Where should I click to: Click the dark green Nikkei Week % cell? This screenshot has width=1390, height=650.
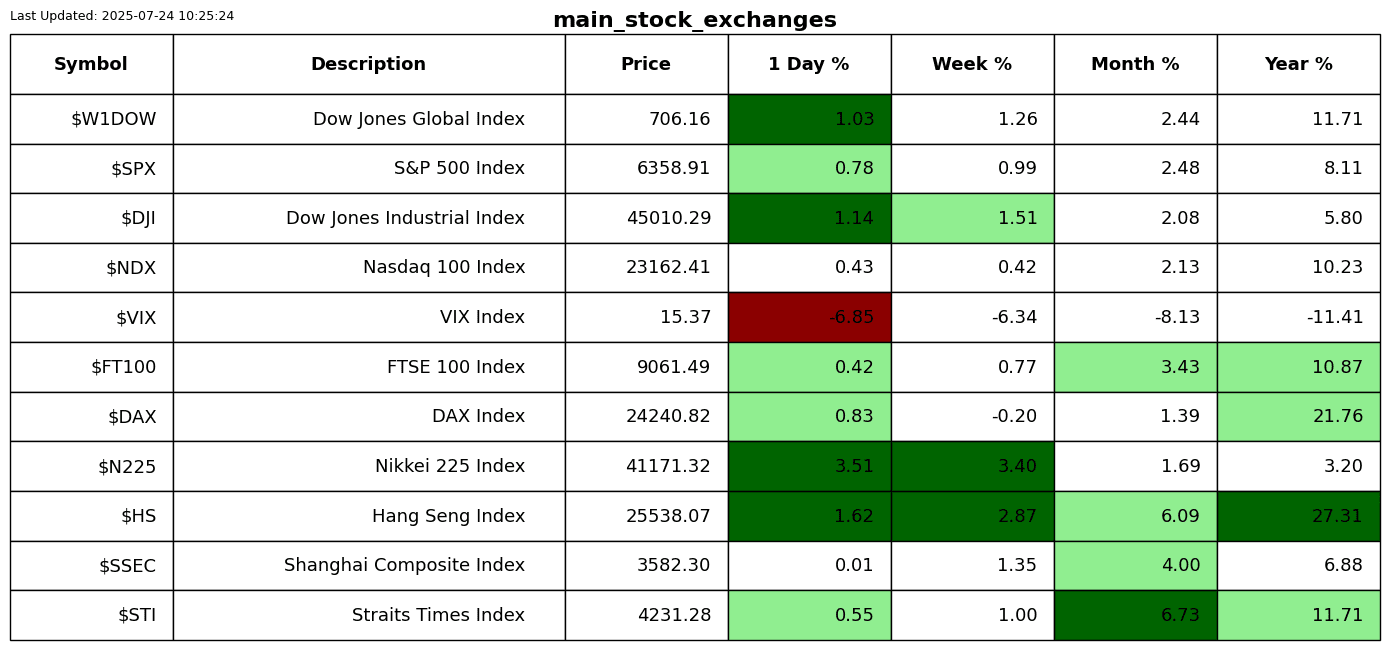972,466
